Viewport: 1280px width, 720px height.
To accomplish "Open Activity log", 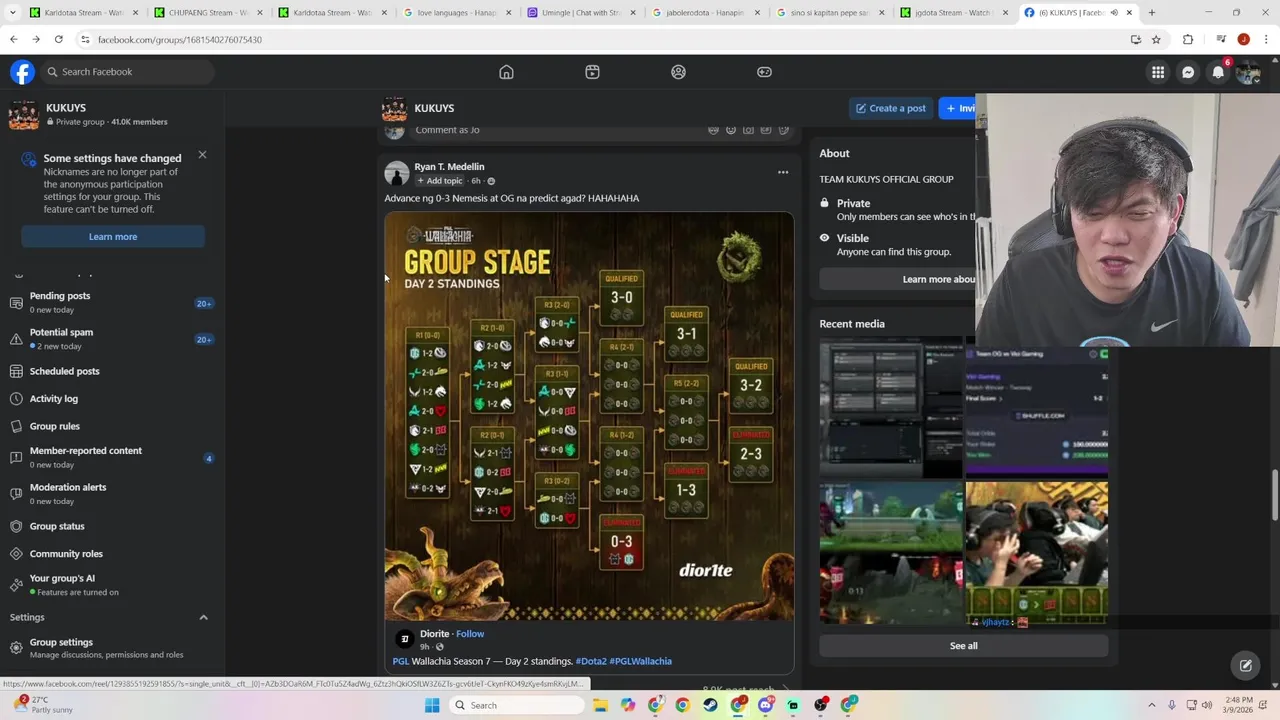I will pos(111,398).
